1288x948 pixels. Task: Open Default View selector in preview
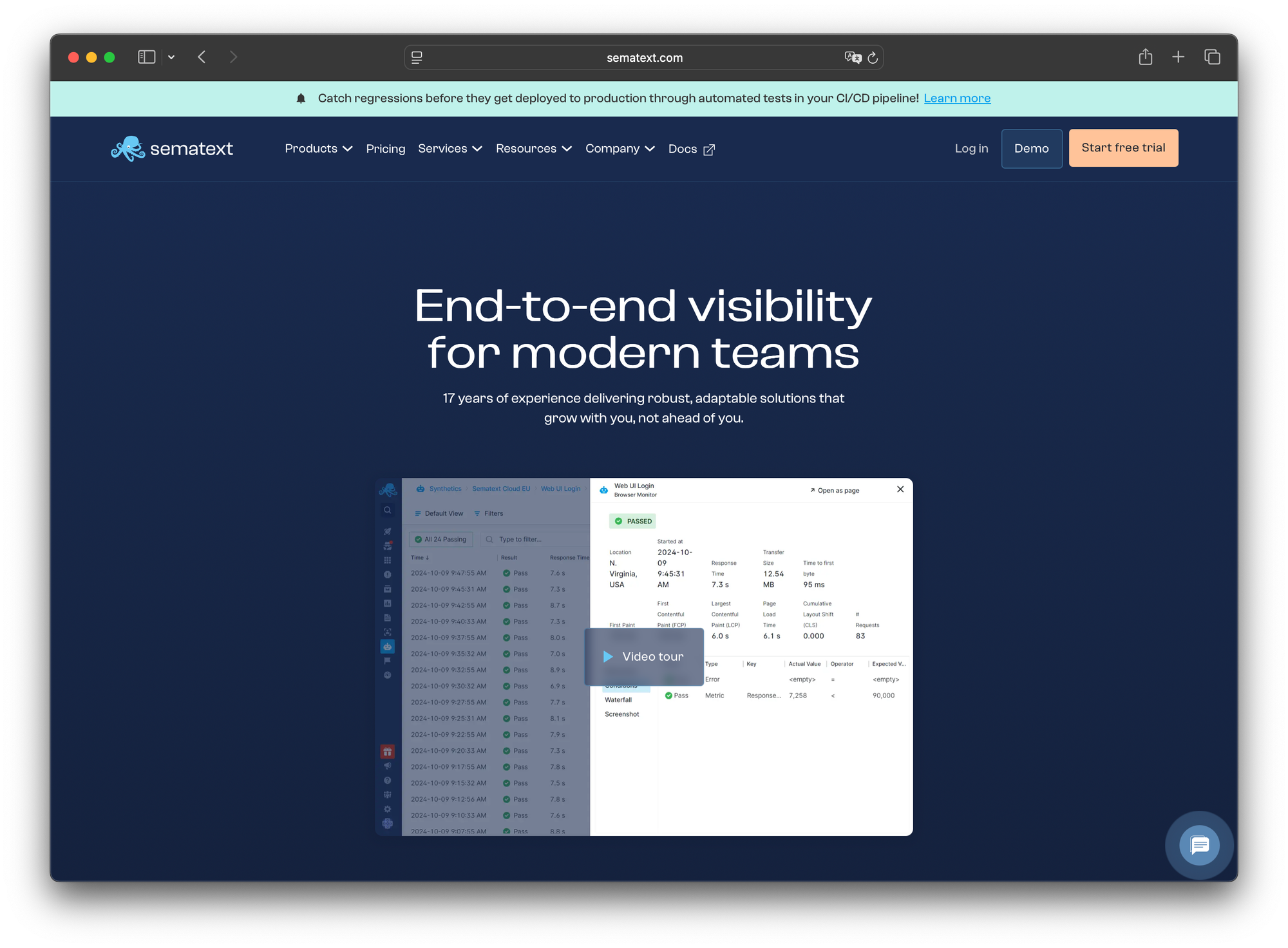439,514
